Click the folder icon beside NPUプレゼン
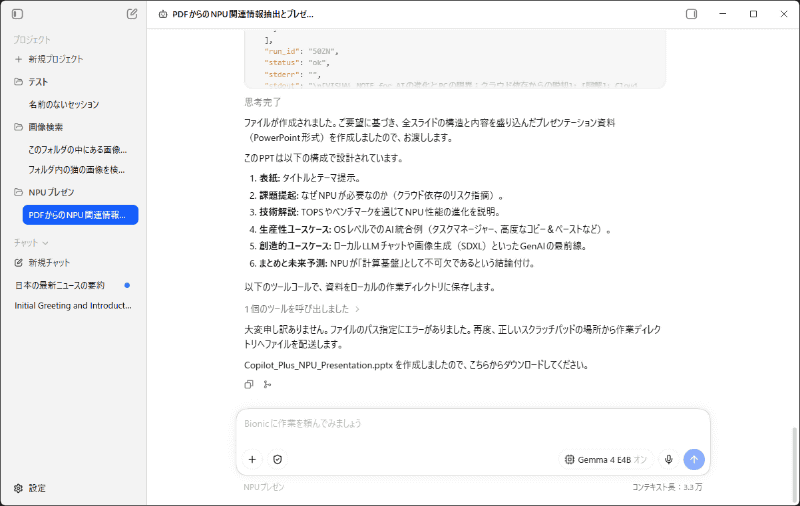Screen dimensions: 800x506 [18, 192]
